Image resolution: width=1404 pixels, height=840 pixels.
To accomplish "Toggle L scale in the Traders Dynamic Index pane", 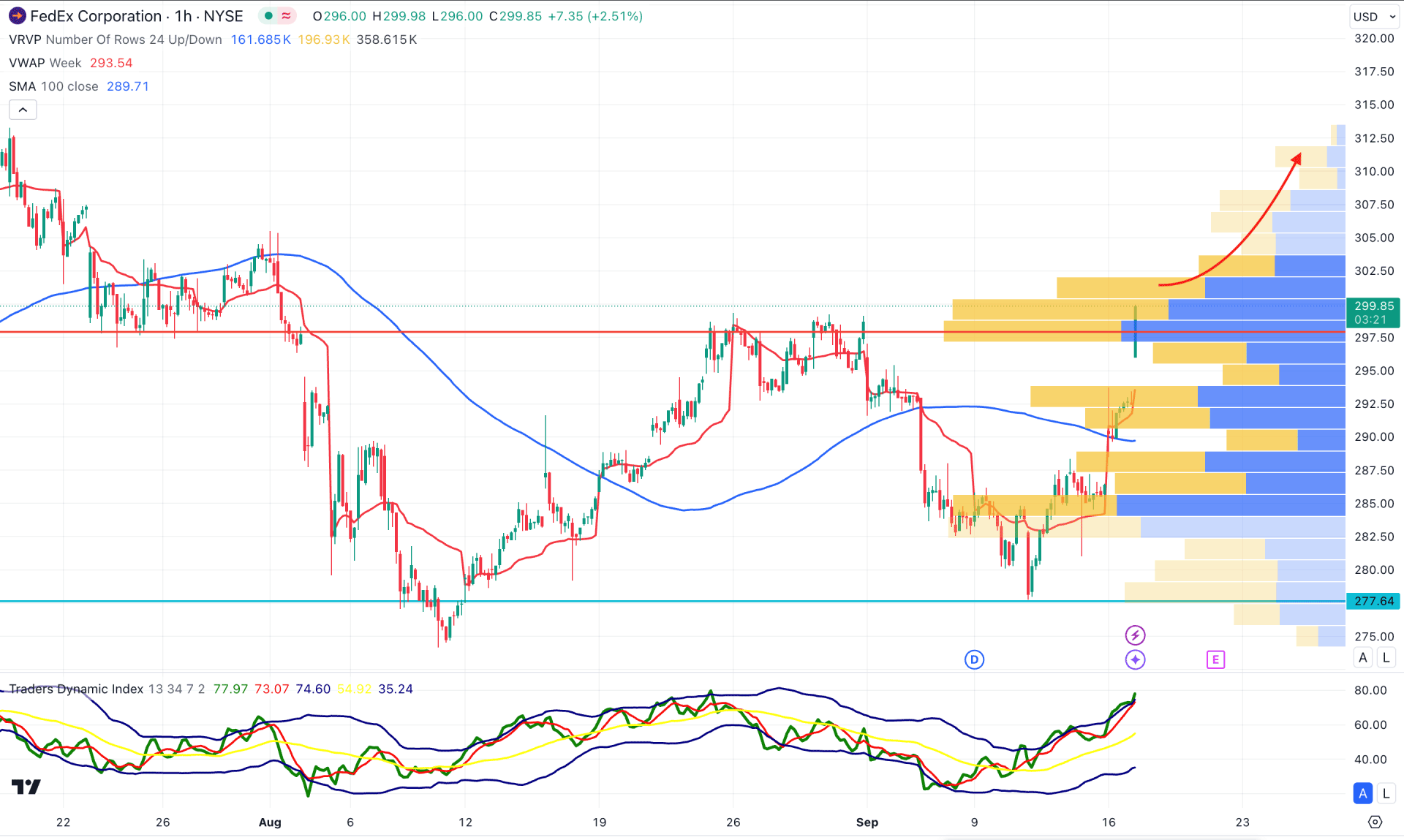I will [1386, 792].
